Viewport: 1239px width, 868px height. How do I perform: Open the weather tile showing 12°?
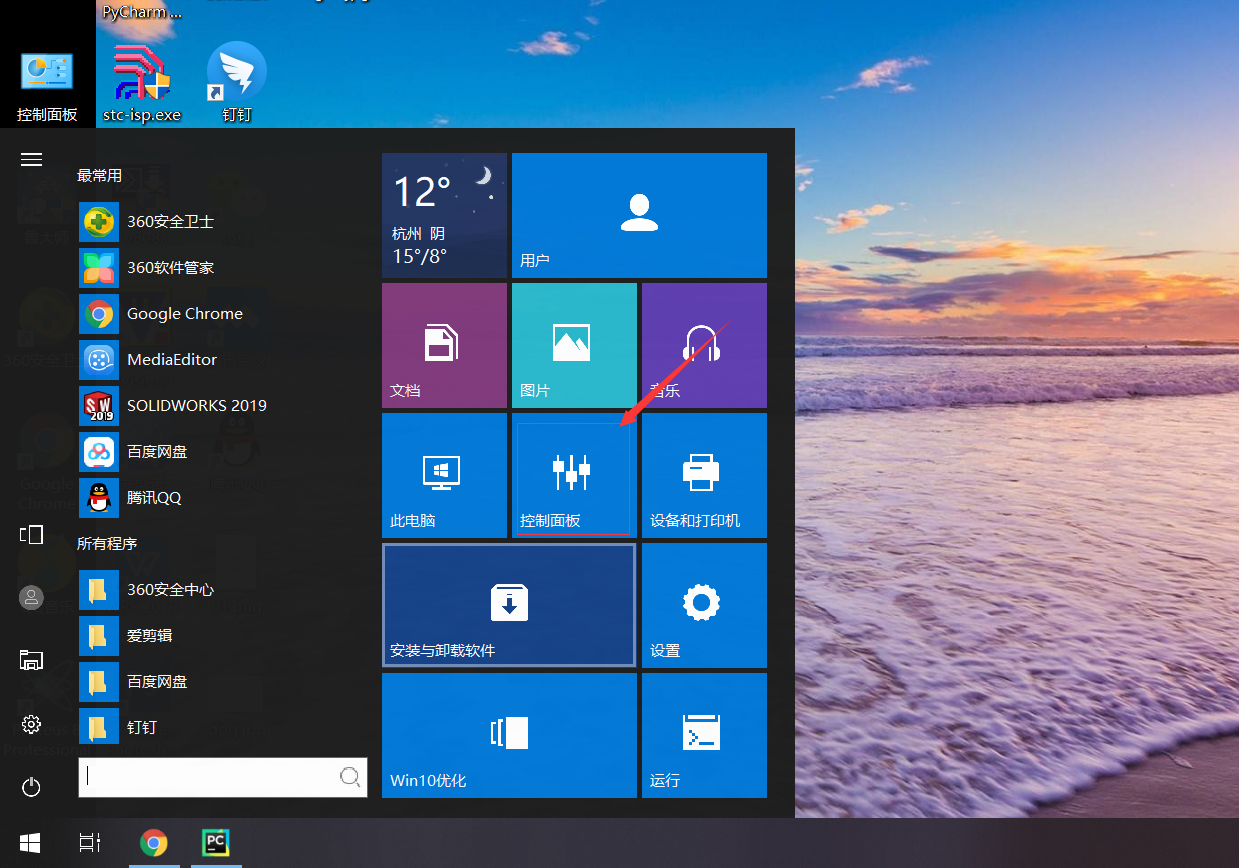tap(444, 215)
